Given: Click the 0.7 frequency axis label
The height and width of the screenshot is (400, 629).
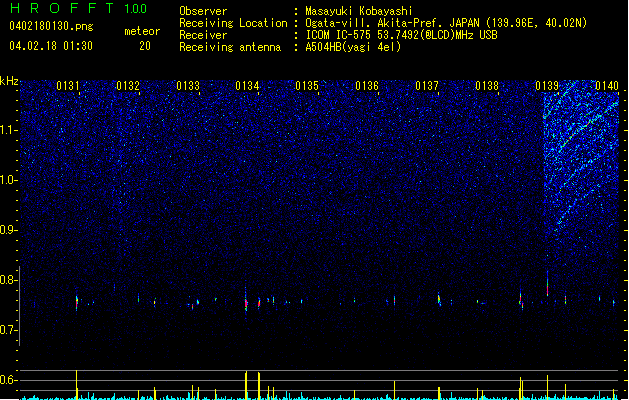Looking at the screenshot, I should pyautogui.click(x=9, y=330).
